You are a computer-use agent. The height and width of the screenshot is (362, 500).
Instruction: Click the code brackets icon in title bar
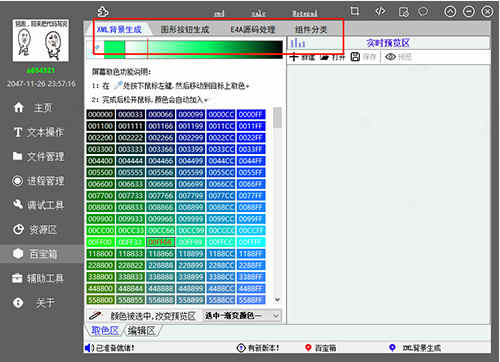[380, 12]
